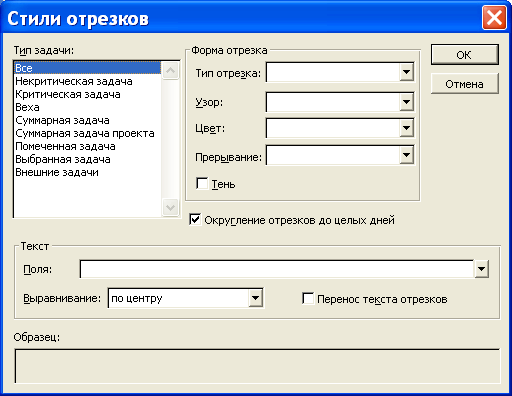Select 'Все' in the task type list

coord(88,68)
